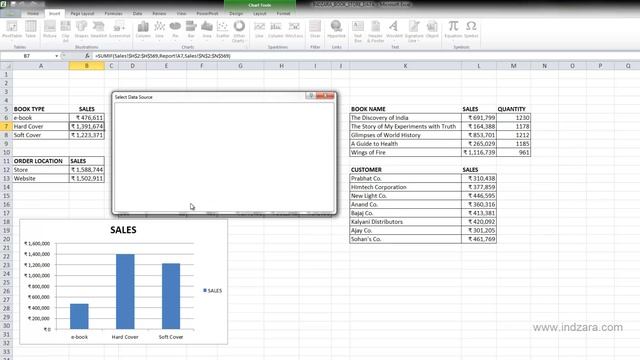Choose the Area chart type

(x=207, y=29)
